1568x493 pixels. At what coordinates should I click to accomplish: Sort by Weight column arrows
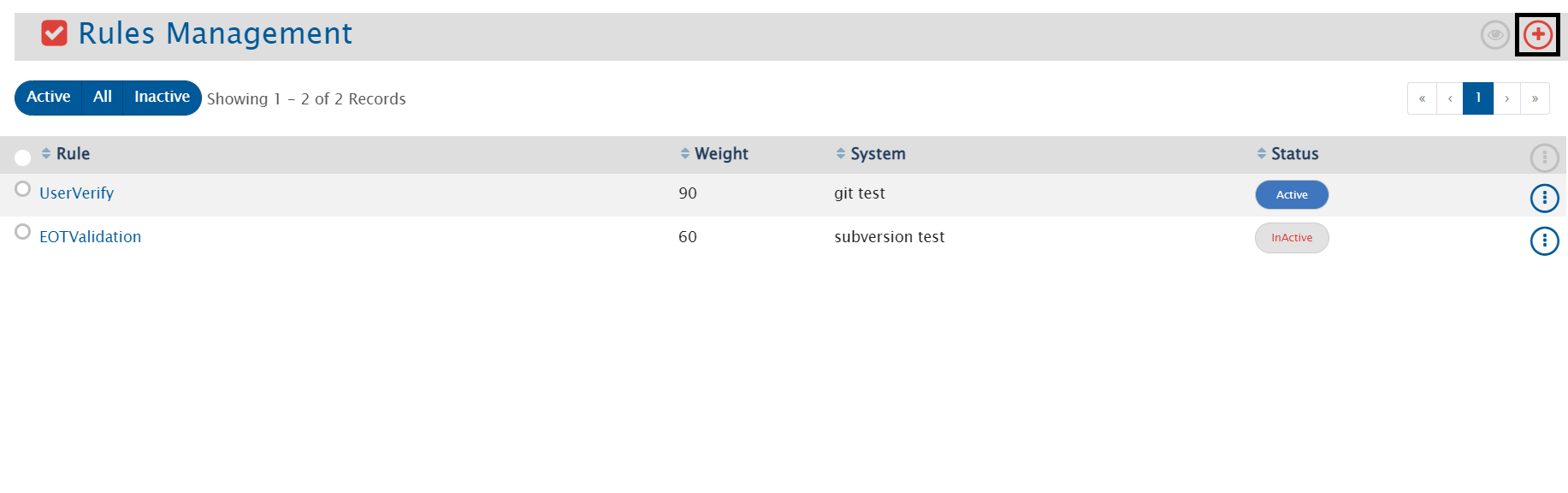tap(684, 153)
